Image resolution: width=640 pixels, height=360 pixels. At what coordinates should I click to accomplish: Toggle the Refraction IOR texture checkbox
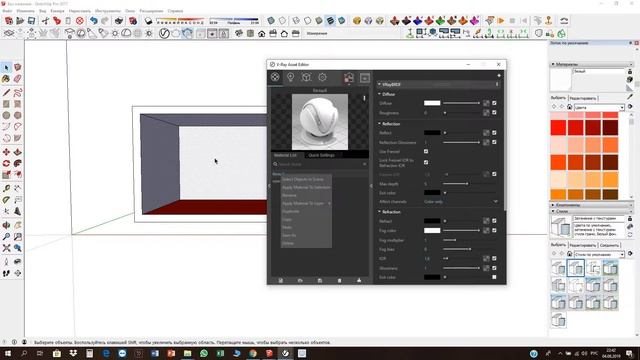click(x=494, y=258)
